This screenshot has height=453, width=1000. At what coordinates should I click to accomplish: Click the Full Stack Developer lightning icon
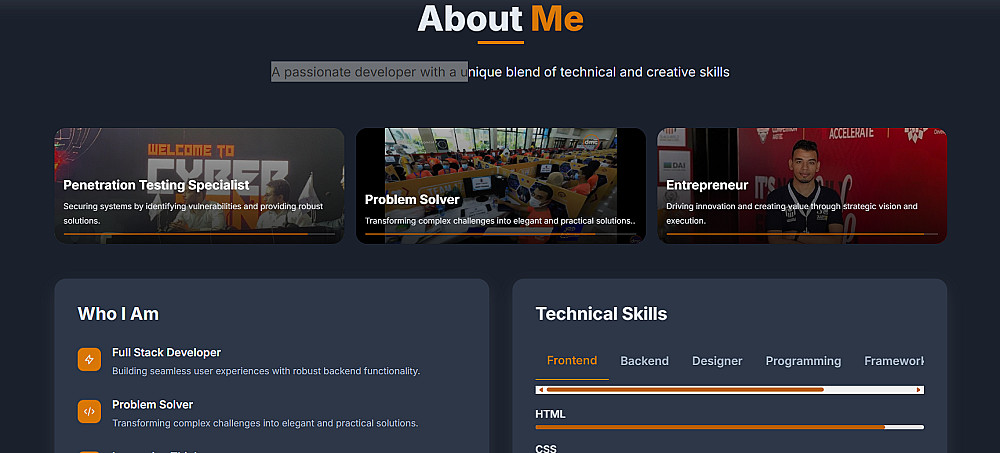pyautogui.click(x=89, y=360)
